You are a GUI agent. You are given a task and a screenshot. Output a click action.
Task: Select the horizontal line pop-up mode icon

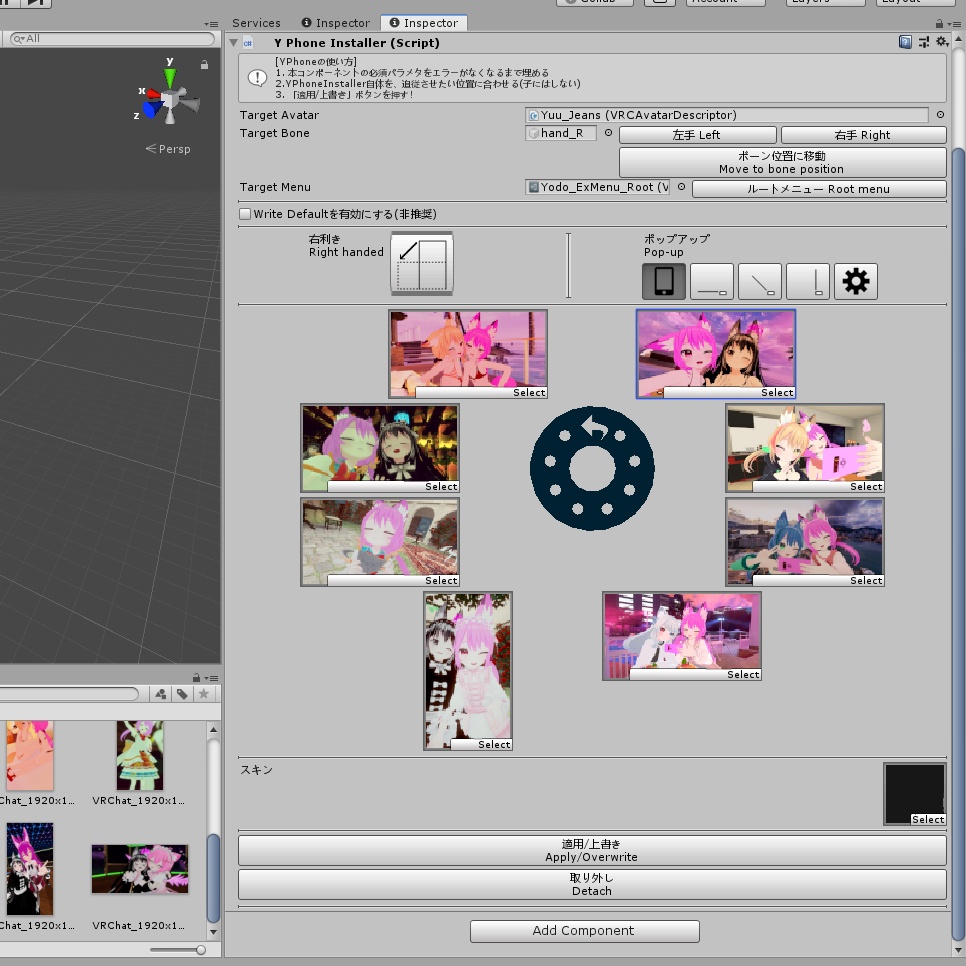[x=712, y=282]
